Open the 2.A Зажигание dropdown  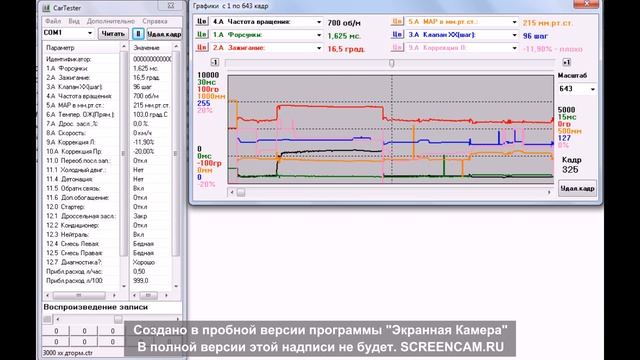pyautogui.click(x=319, y=48)
